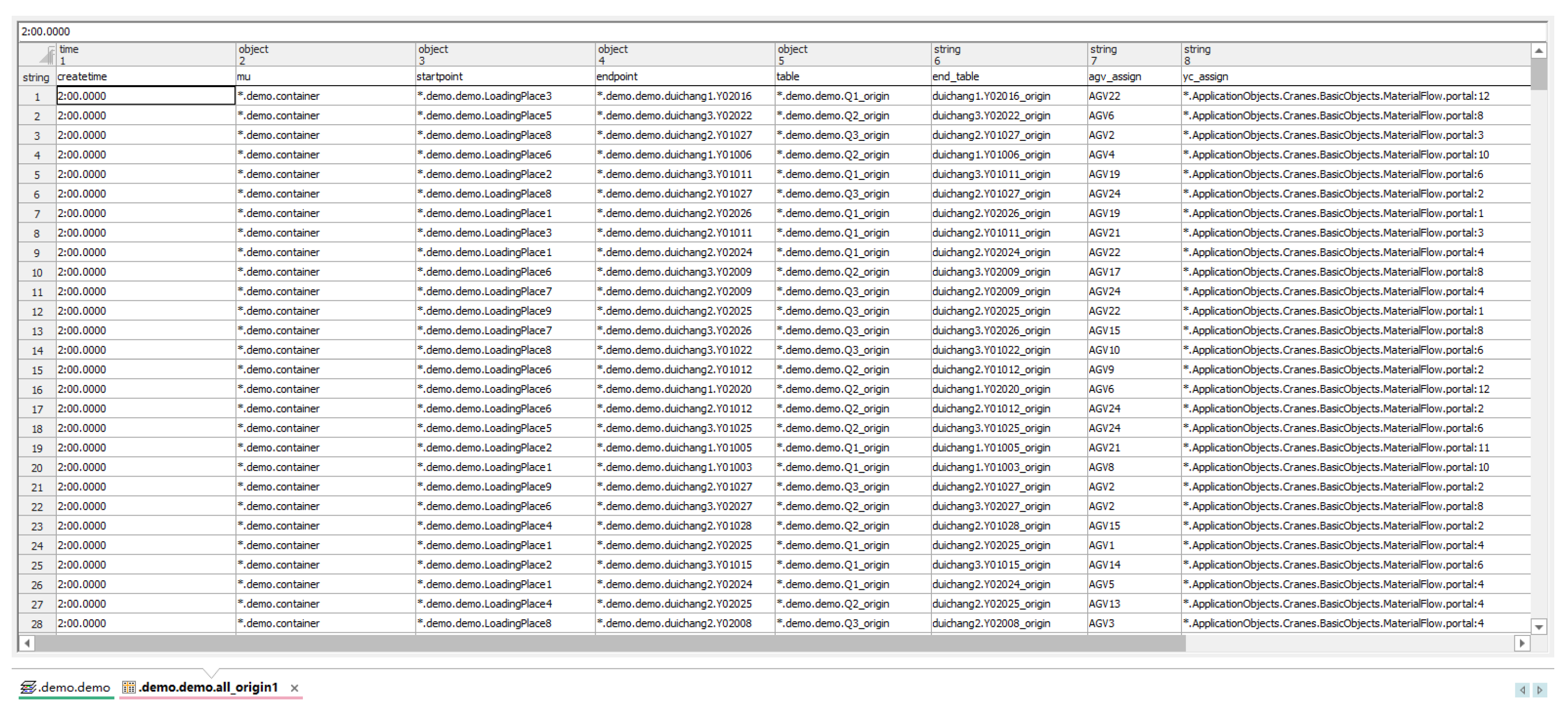Close the .demo.demo.all_origin1 tab
The height and width of the screenshot is (712, 1568).
(295, 688)
